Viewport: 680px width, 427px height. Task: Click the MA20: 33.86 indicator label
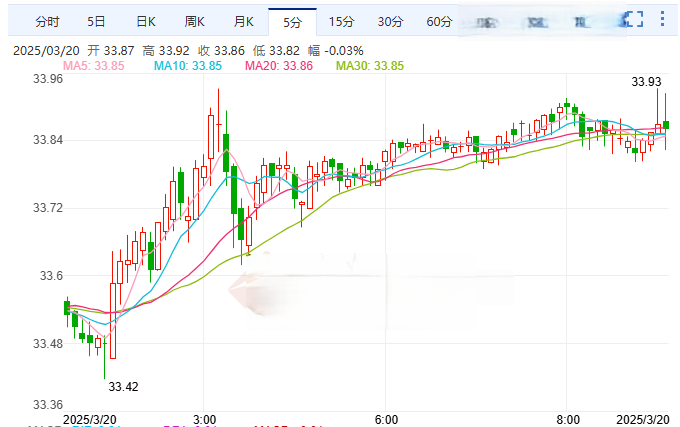point(279,66)
